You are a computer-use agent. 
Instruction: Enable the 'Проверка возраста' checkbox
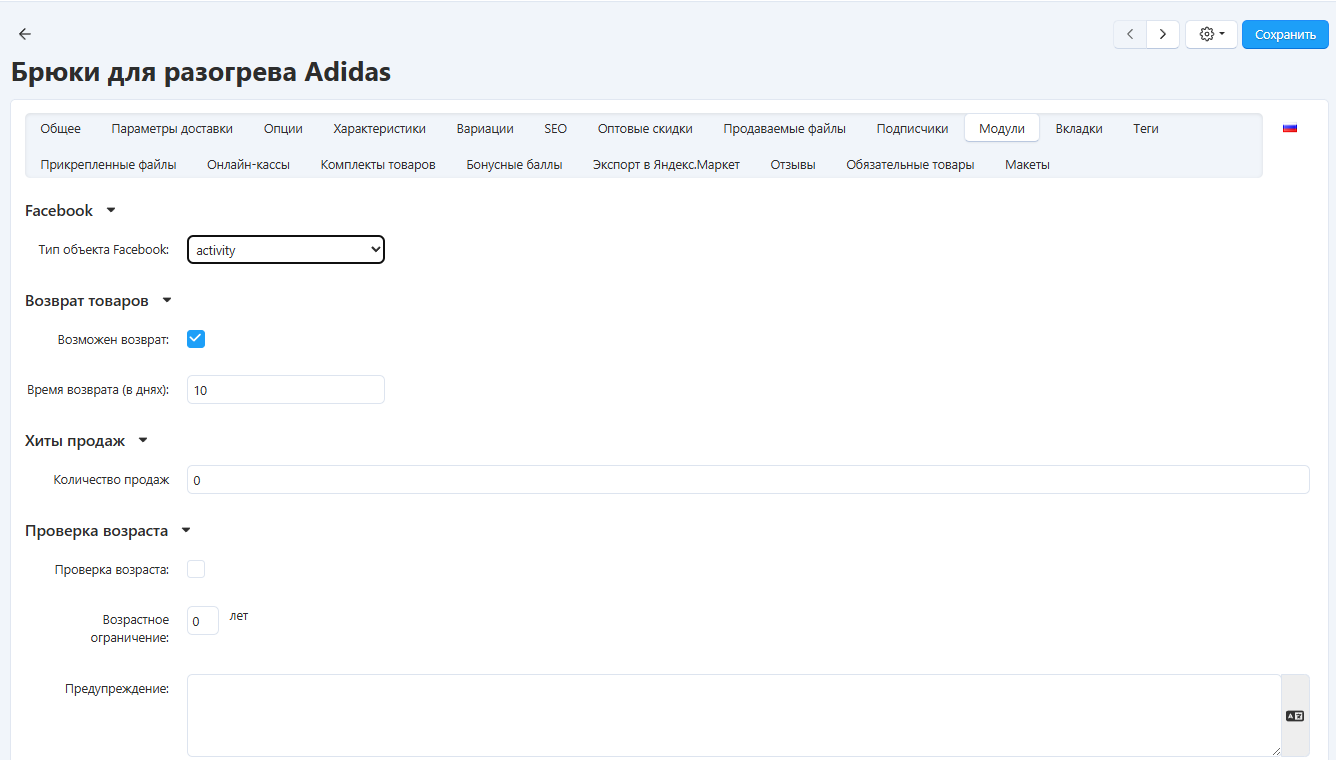196,569
